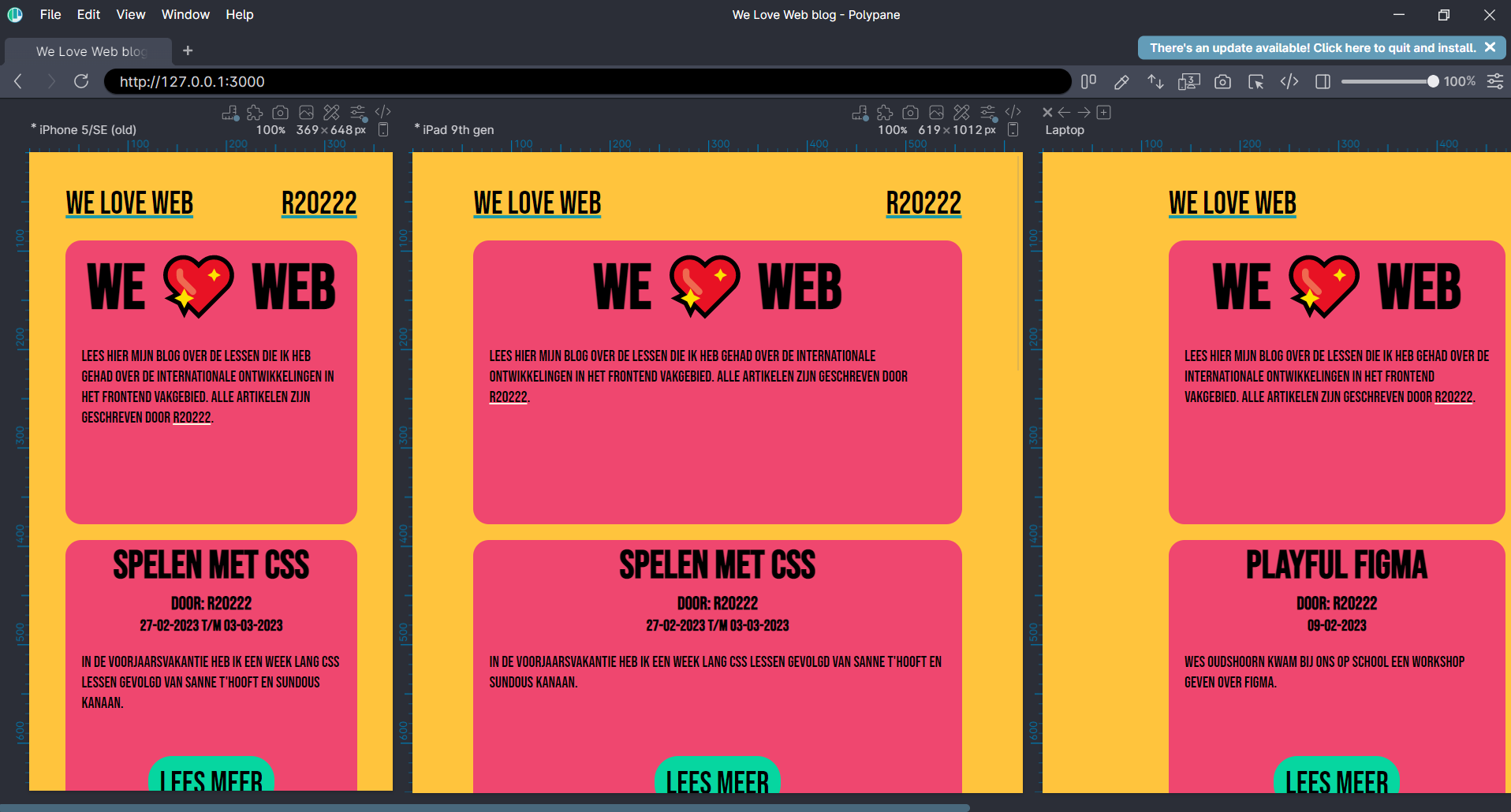Add a new pane with plus box icon
The height and width of the screenshot is (812, 1511).
pos(1104,113)
